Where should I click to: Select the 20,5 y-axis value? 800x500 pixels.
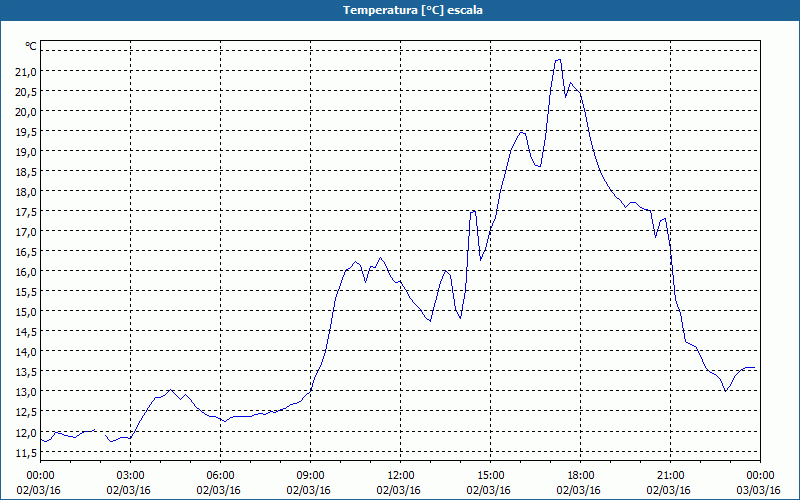point(26,92)
